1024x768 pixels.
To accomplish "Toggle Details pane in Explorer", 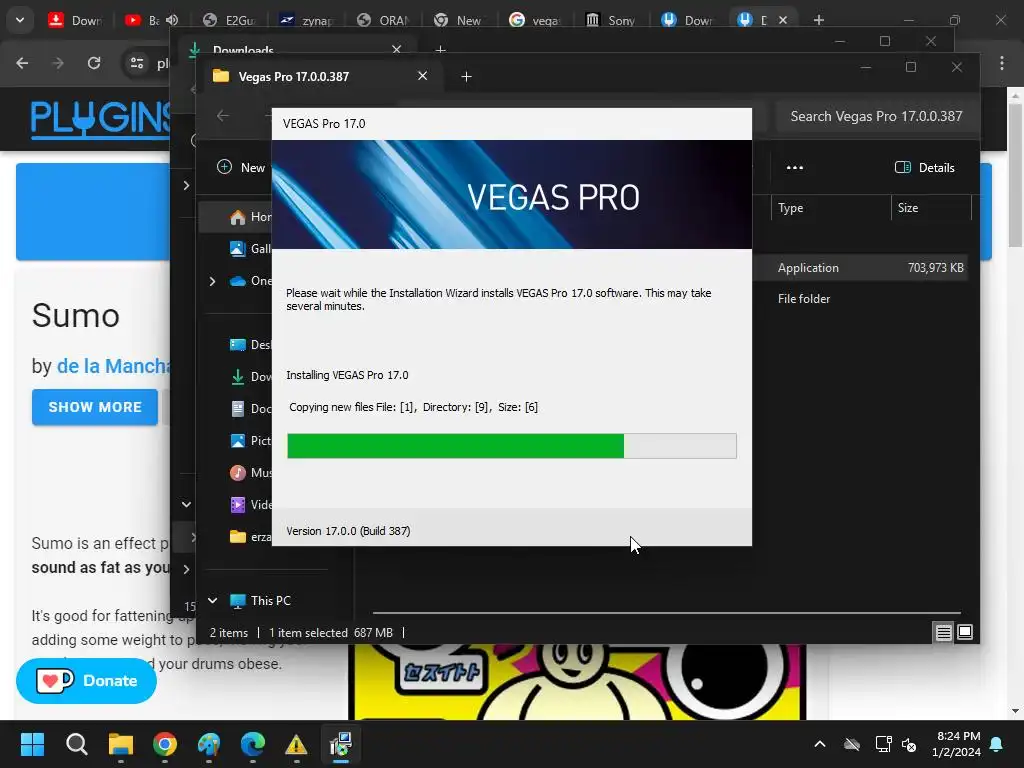I will click(x=925, y=168).
